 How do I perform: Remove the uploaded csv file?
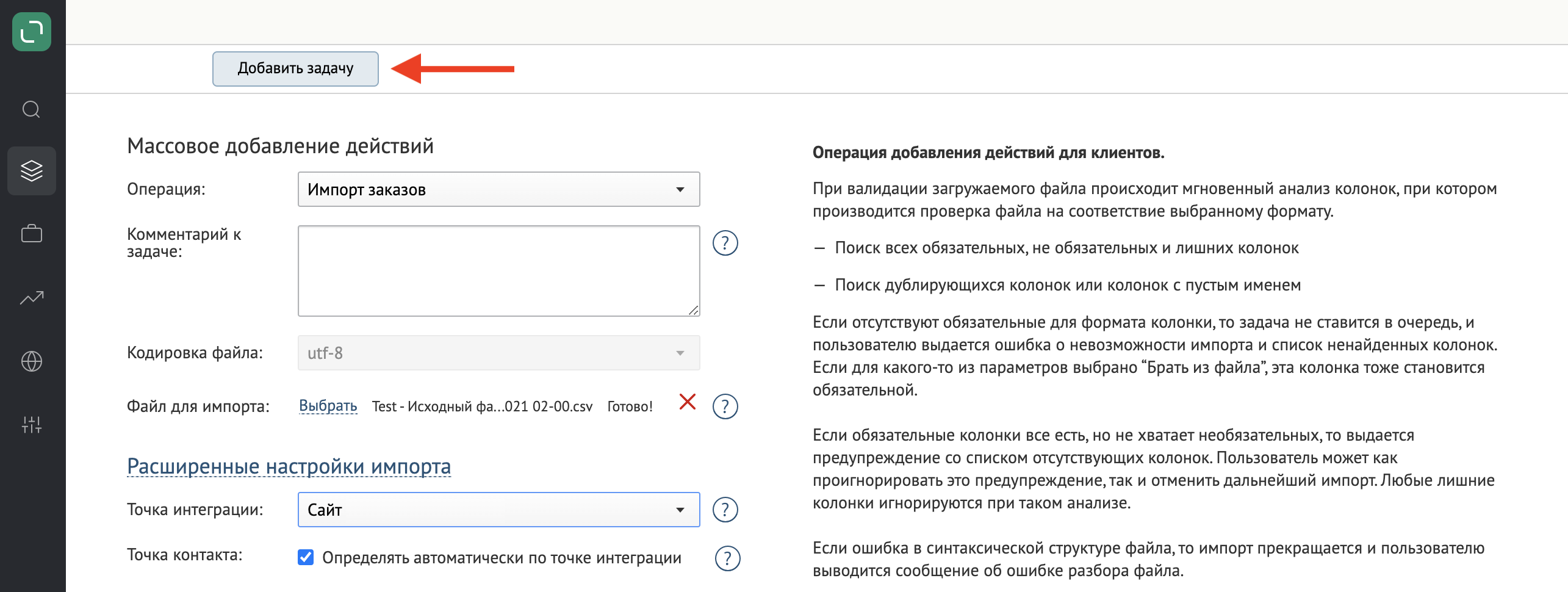click(x=688, y=402)
